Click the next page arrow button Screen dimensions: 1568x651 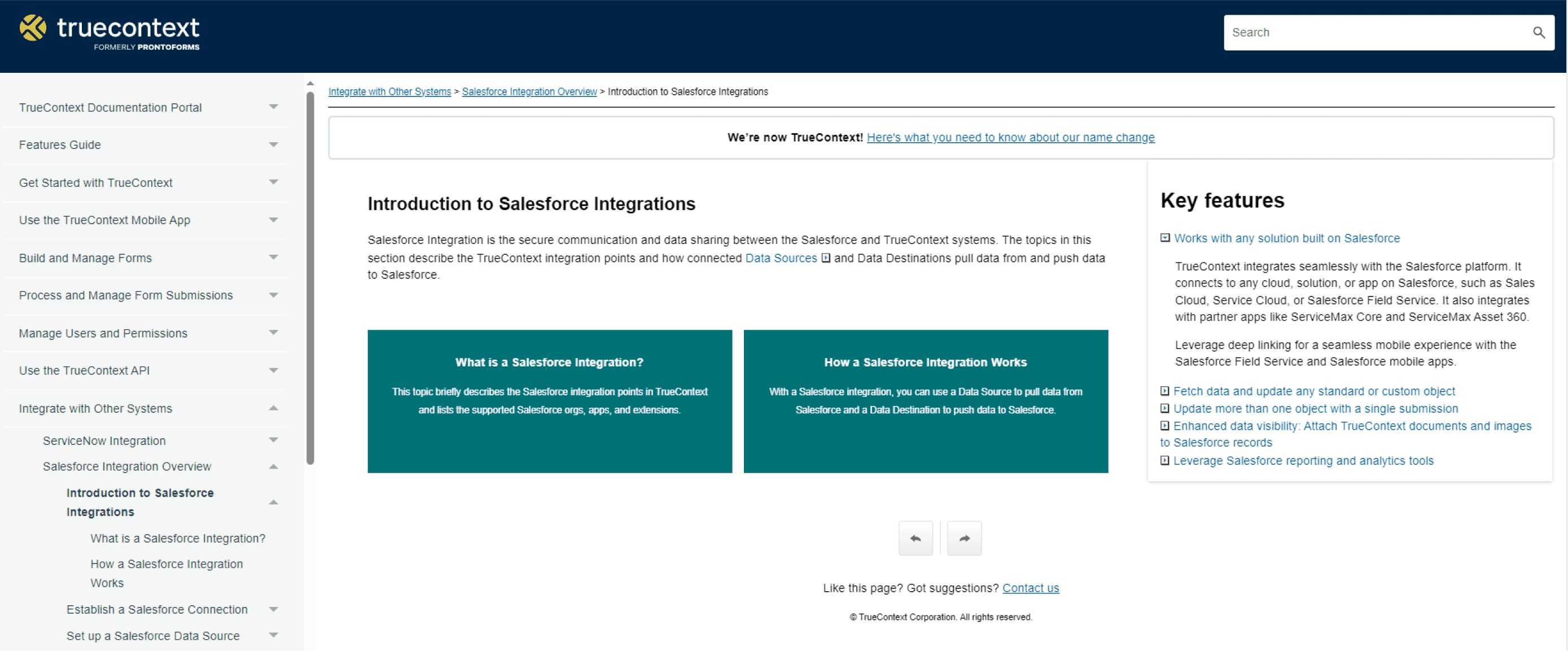pyautogui.click(x=964, y=538)
